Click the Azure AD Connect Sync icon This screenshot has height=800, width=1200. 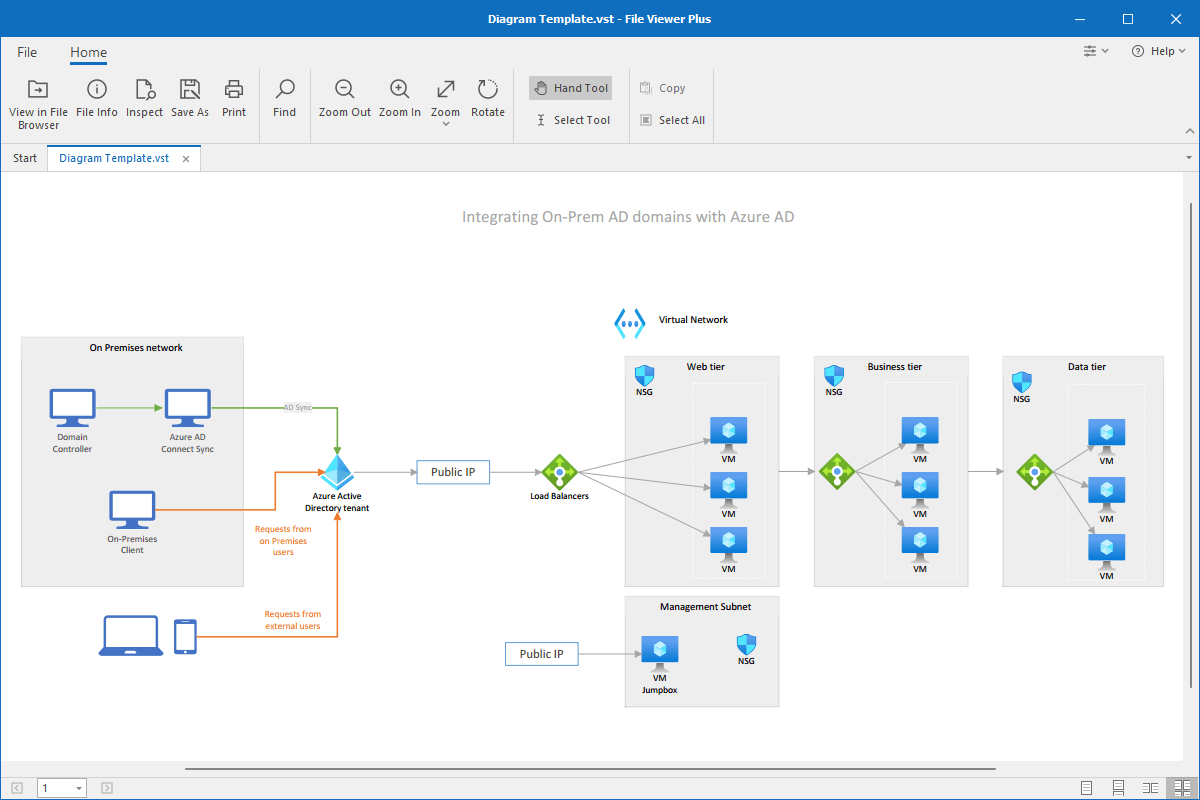[187, 409]
